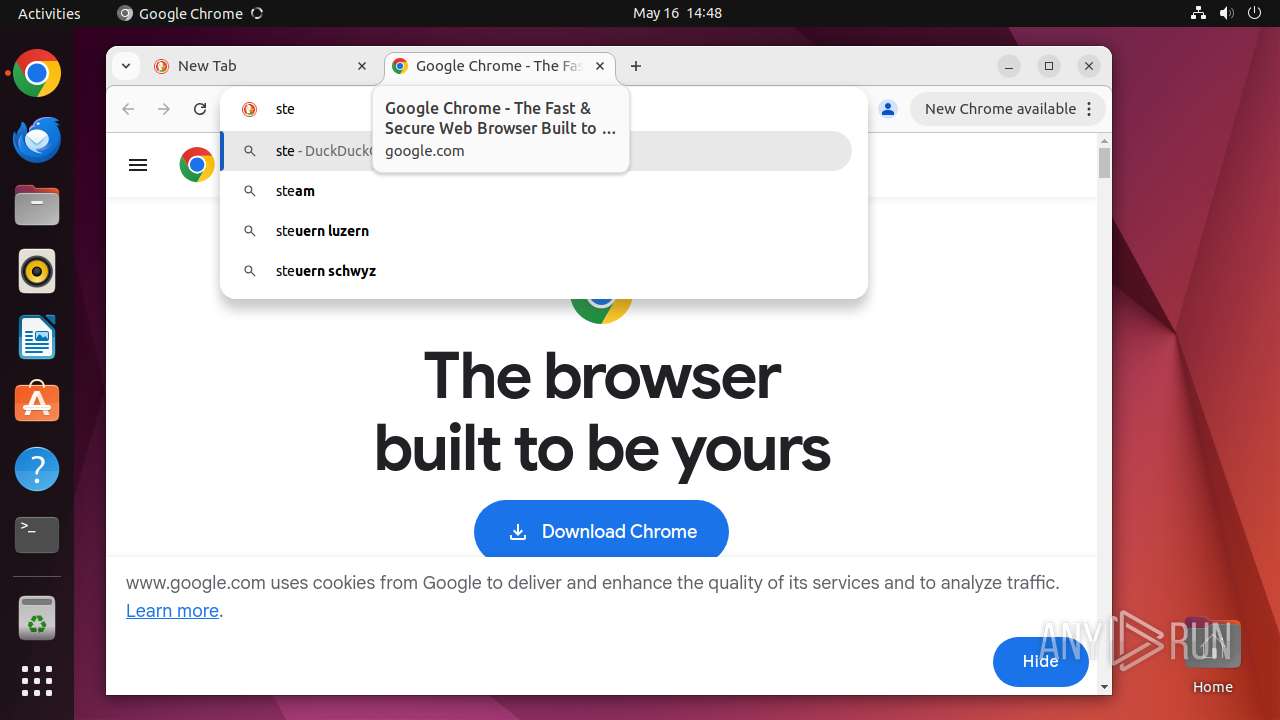Reload the current page

click(200, 109)
